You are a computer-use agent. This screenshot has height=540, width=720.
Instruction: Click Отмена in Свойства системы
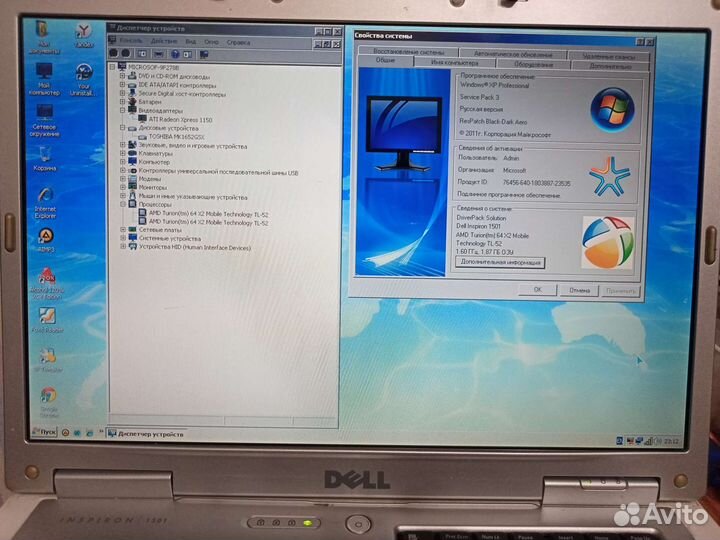[x=579, y=291]
